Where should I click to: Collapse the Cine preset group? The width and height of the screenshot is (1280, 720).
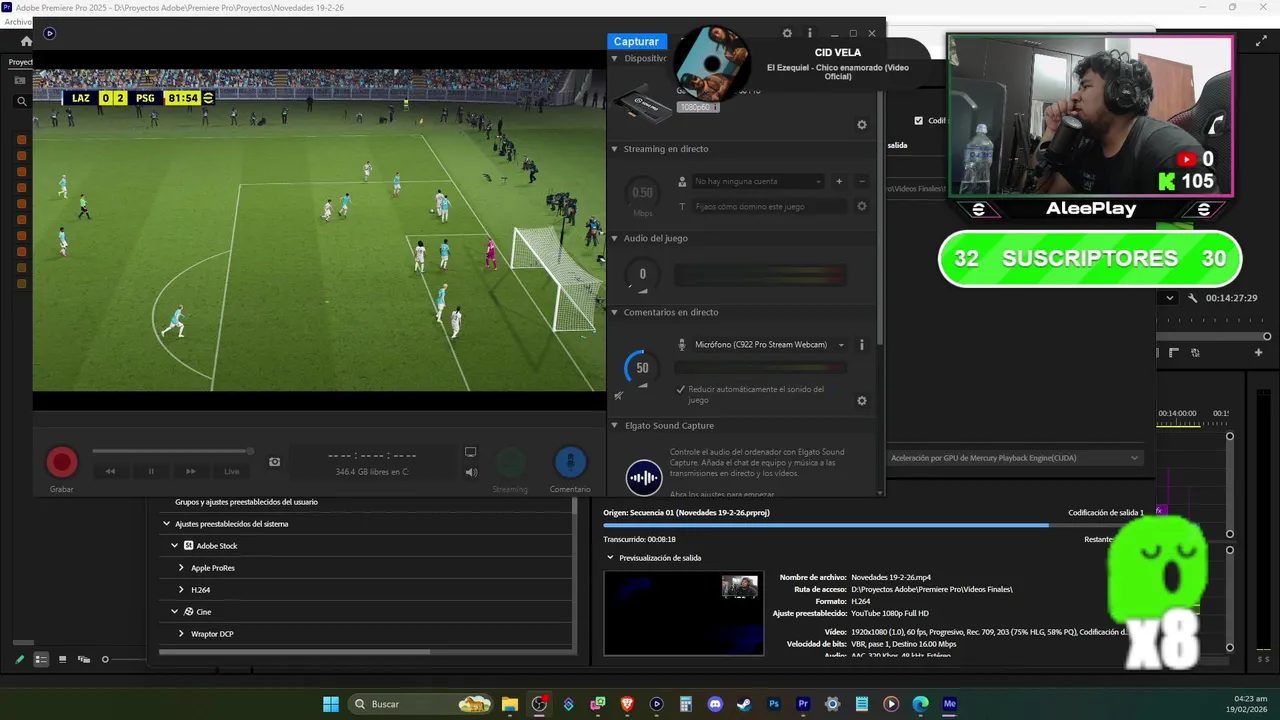pyautogui.click(x=175, y=612)
